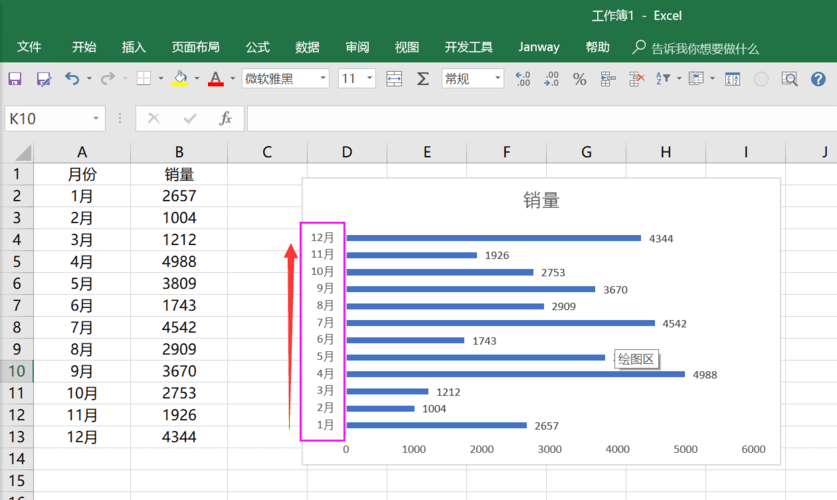Switch to the 页面布局 tab
This screenshot has width=837, height=500.
(x=195, y=47)
